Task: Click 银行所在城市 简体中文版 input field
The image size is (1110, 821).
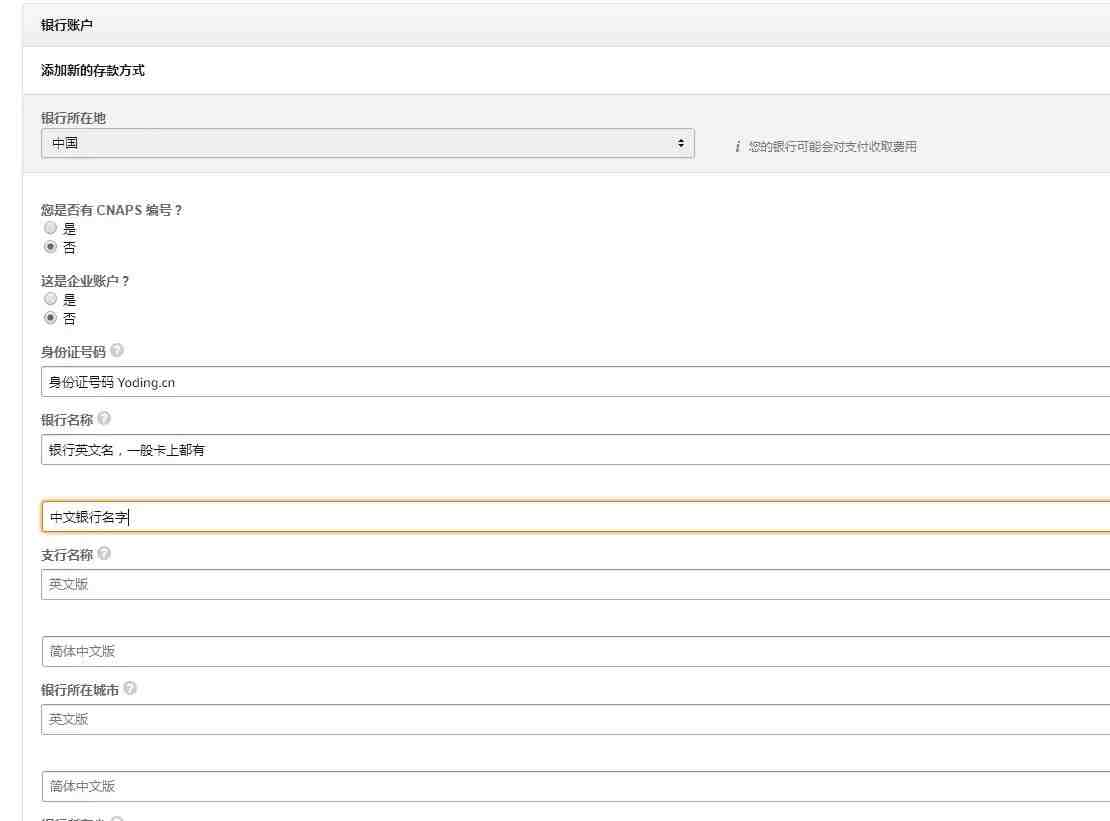Action: [x=576, y=787]
